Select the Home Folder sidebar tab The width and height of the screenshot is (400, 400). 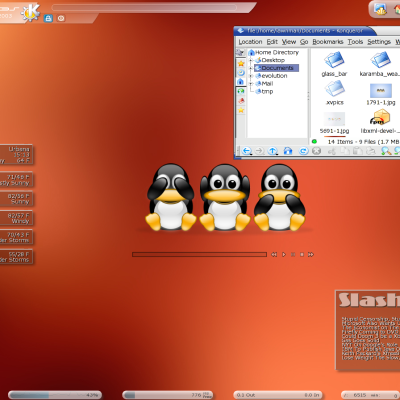[x=241, y=82]
